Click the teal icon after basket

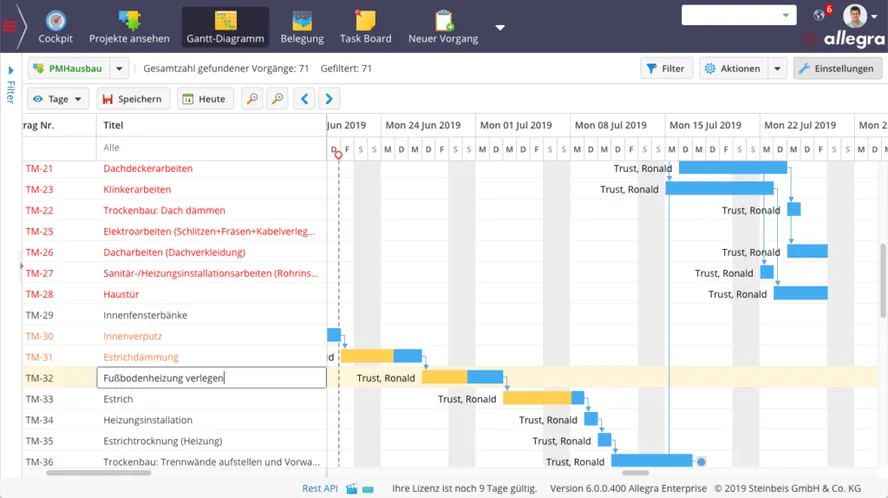(x=368, y=489)
